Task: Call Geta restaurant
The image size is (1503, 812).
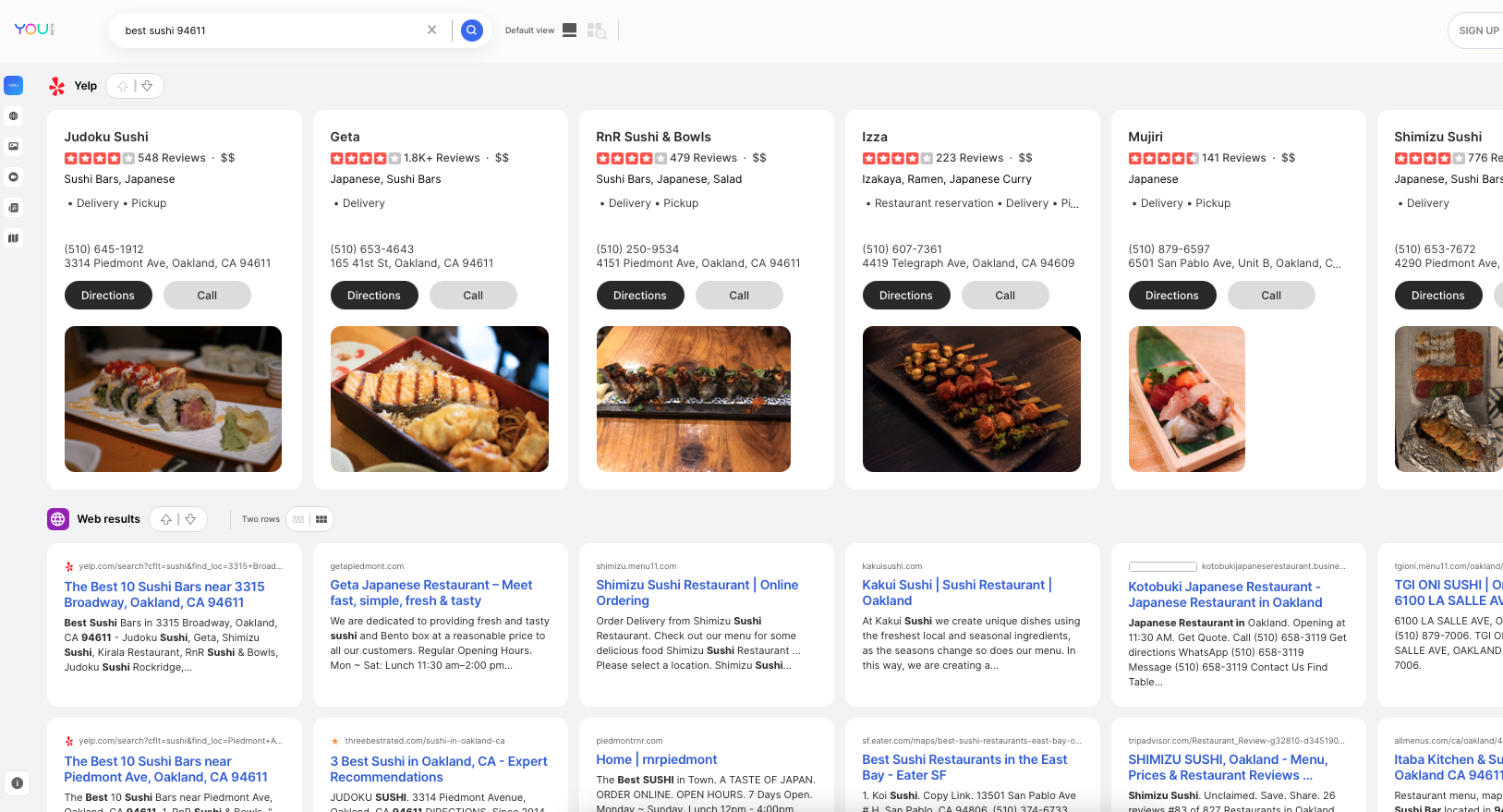Action: (473, 296)
